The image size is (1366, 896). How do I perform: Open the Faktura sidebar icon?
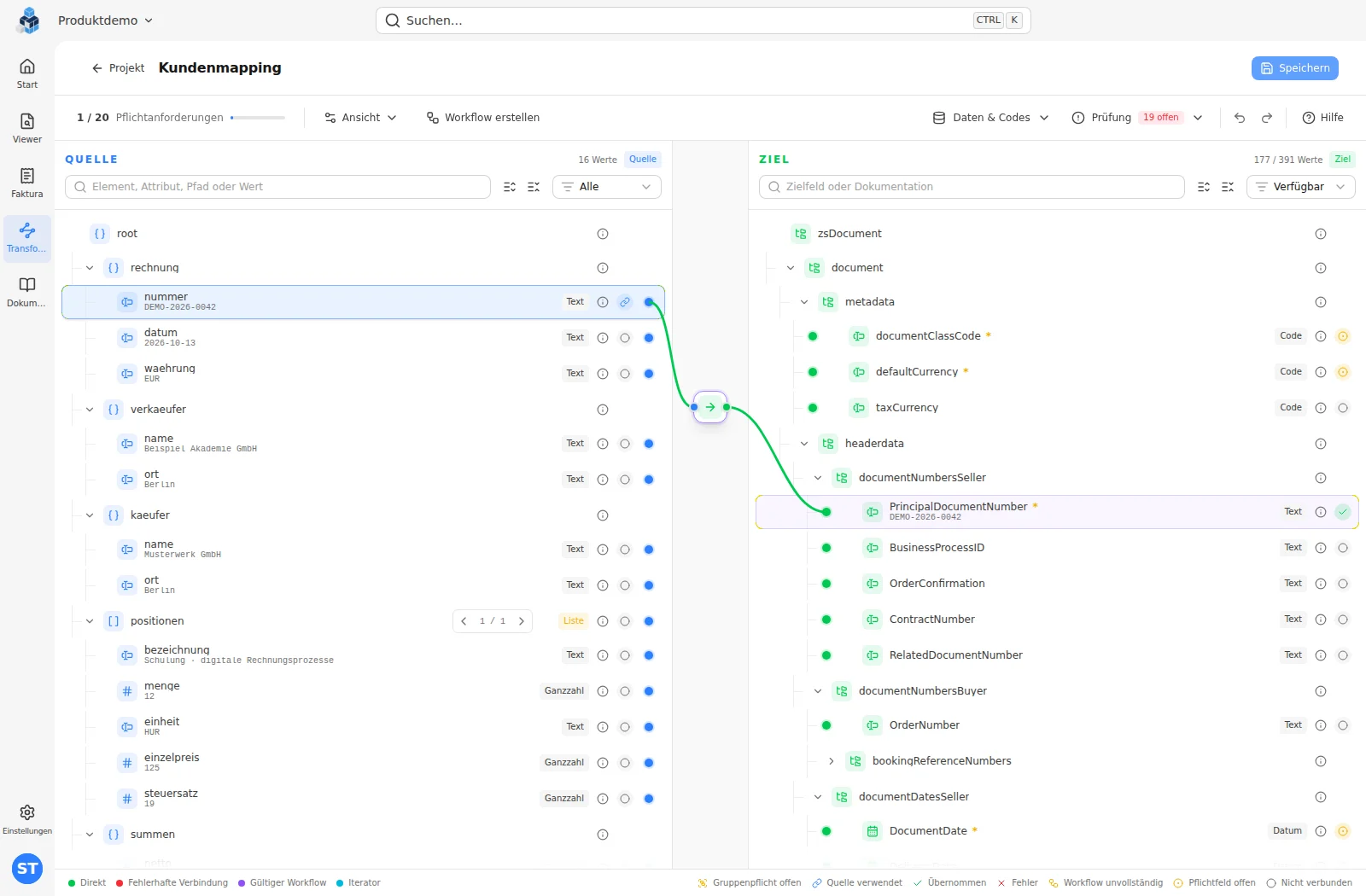[x=27, y=183]
